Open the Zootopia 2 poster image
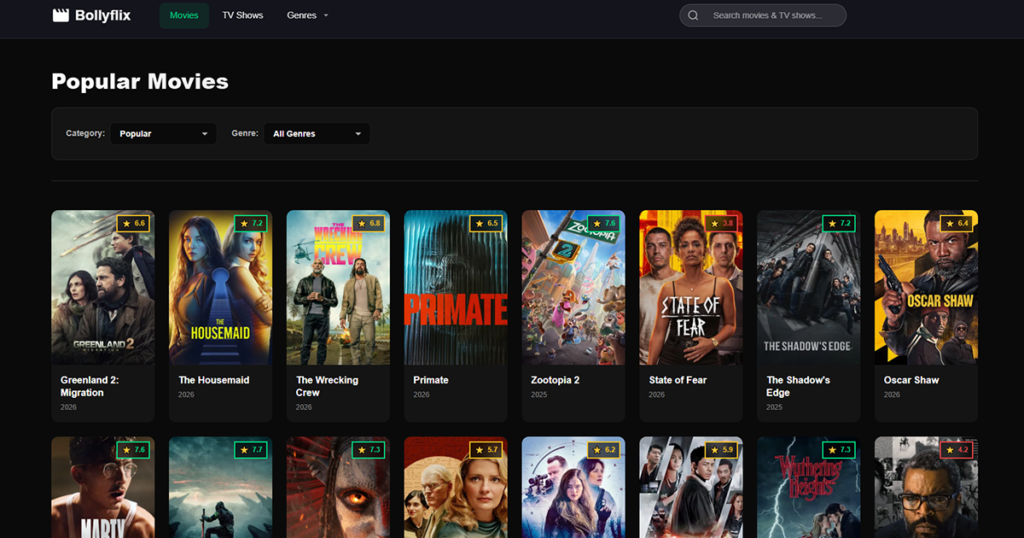This screenshot has width=1024, height=538. pyautogui.click(x=573, y=287)
